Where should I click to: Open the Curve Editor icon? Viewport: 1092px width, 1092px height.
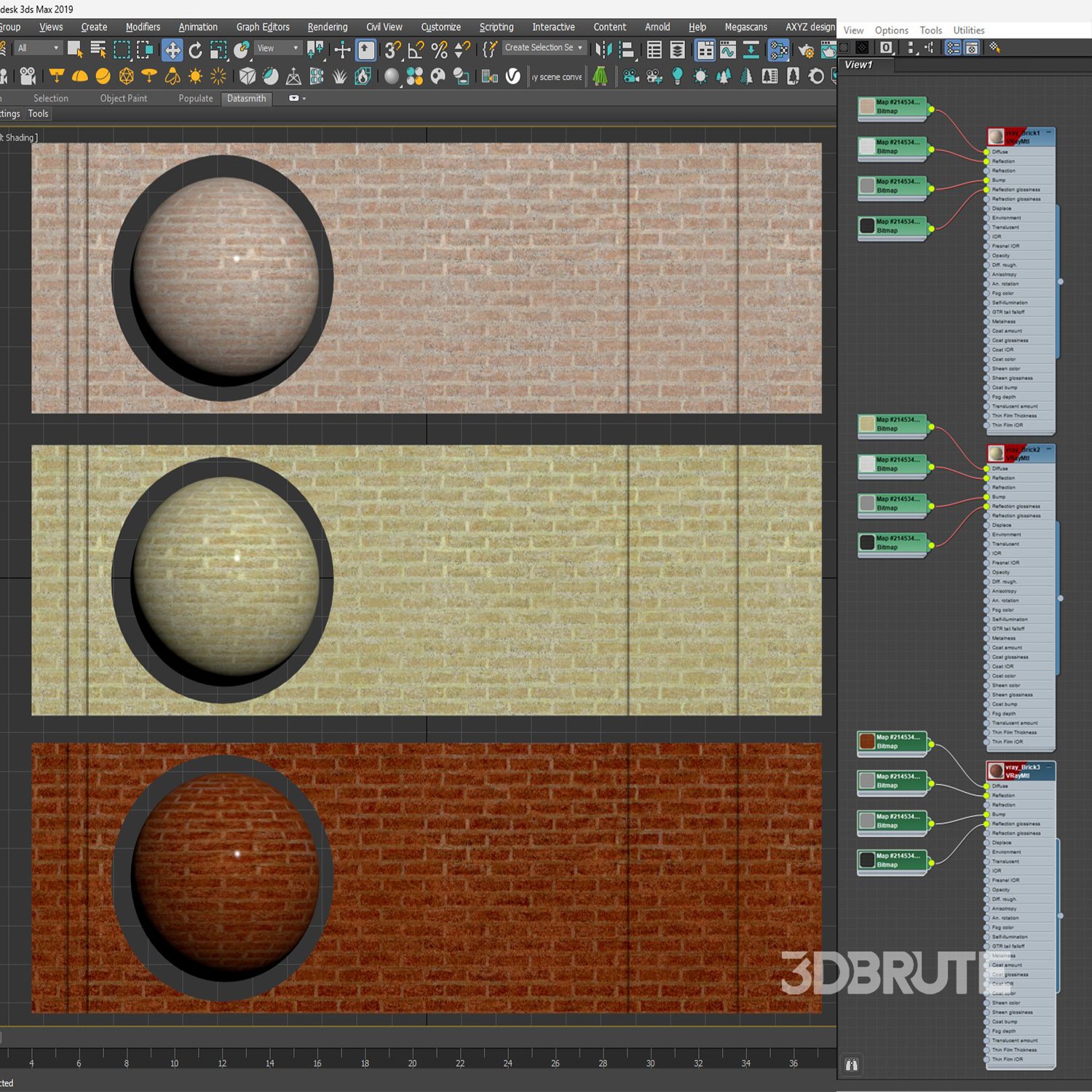pos(727,50)
